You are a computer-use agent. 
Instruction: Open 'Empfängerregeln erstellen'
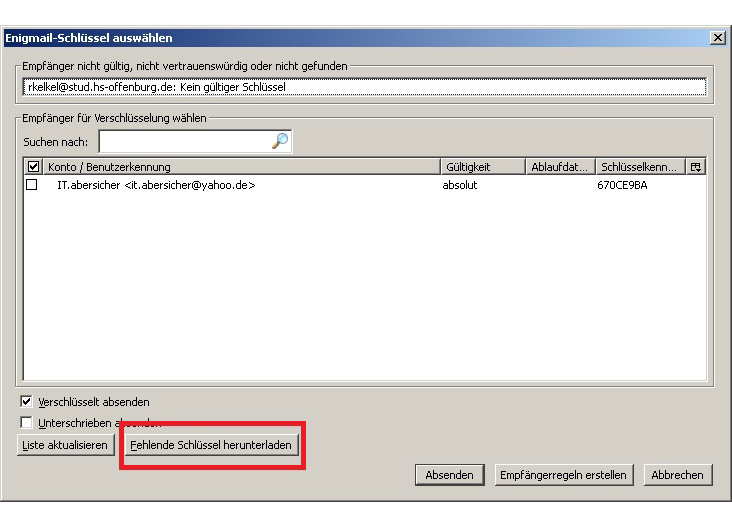[564, 475]
